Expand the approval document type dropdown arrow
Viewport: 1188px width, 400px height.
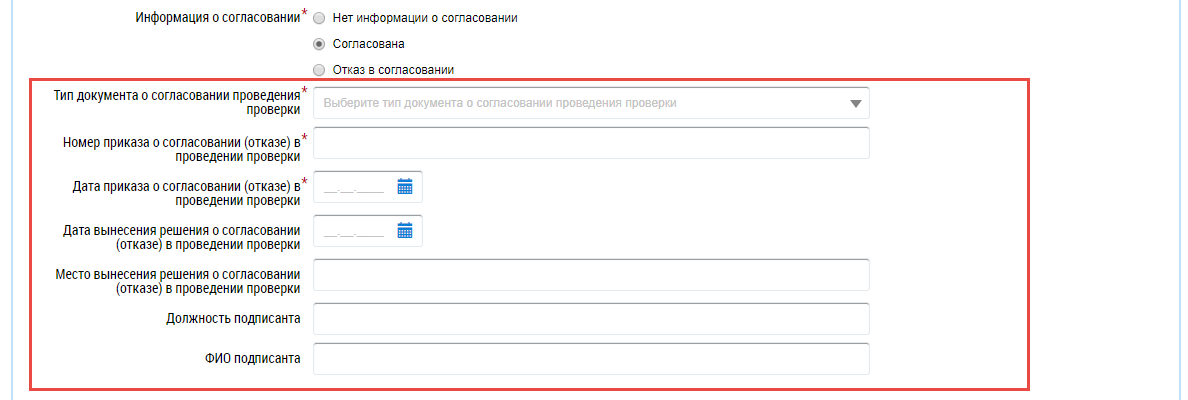click(x=855, y=103)
